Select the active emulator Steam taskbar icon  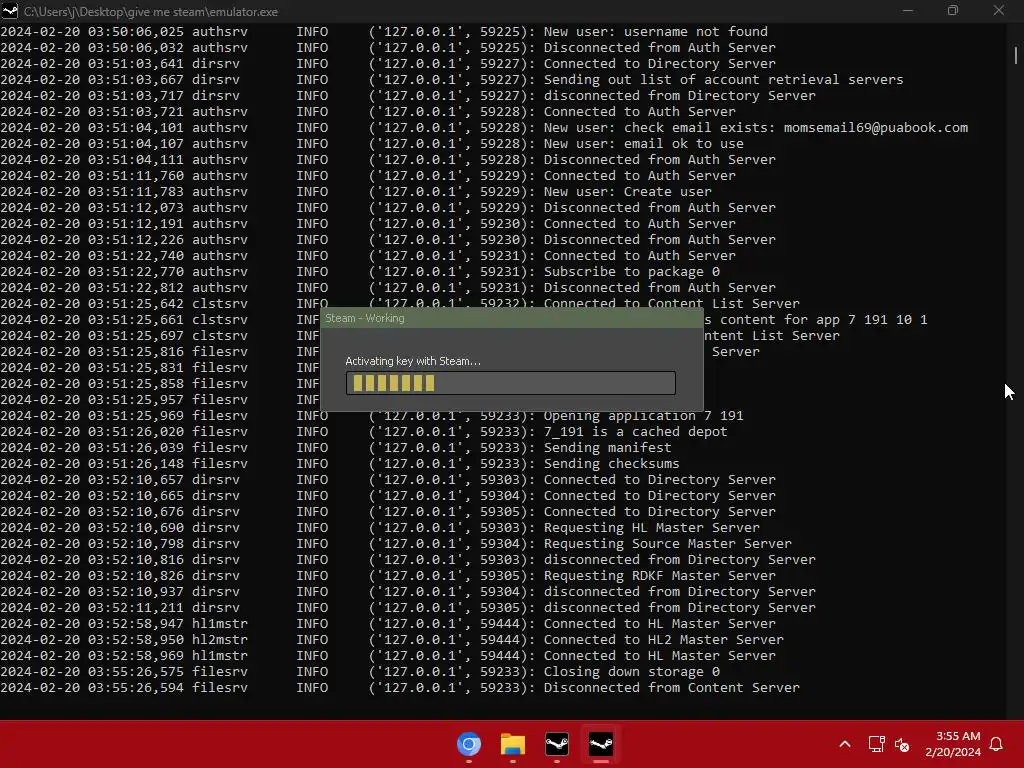(601, 744)
